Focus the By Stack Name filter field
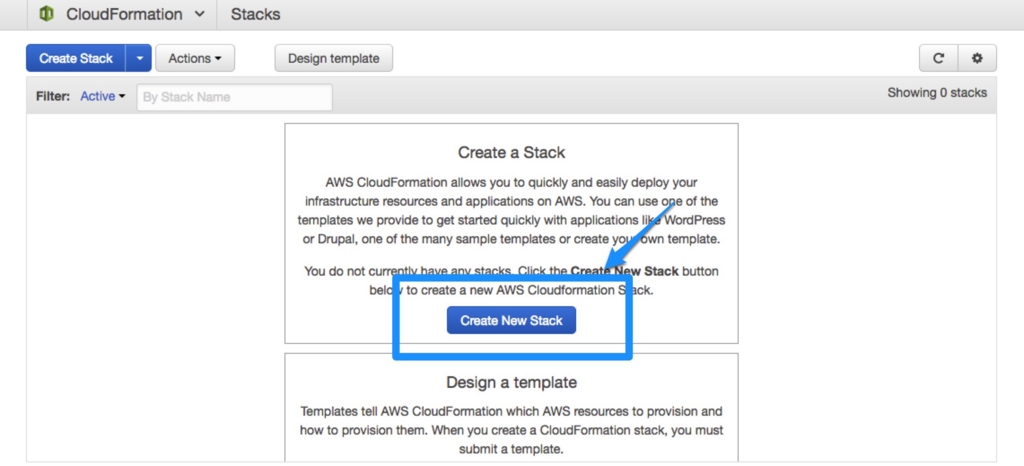The height and width of the screenshot is (466, 1024). click(234, 97)
